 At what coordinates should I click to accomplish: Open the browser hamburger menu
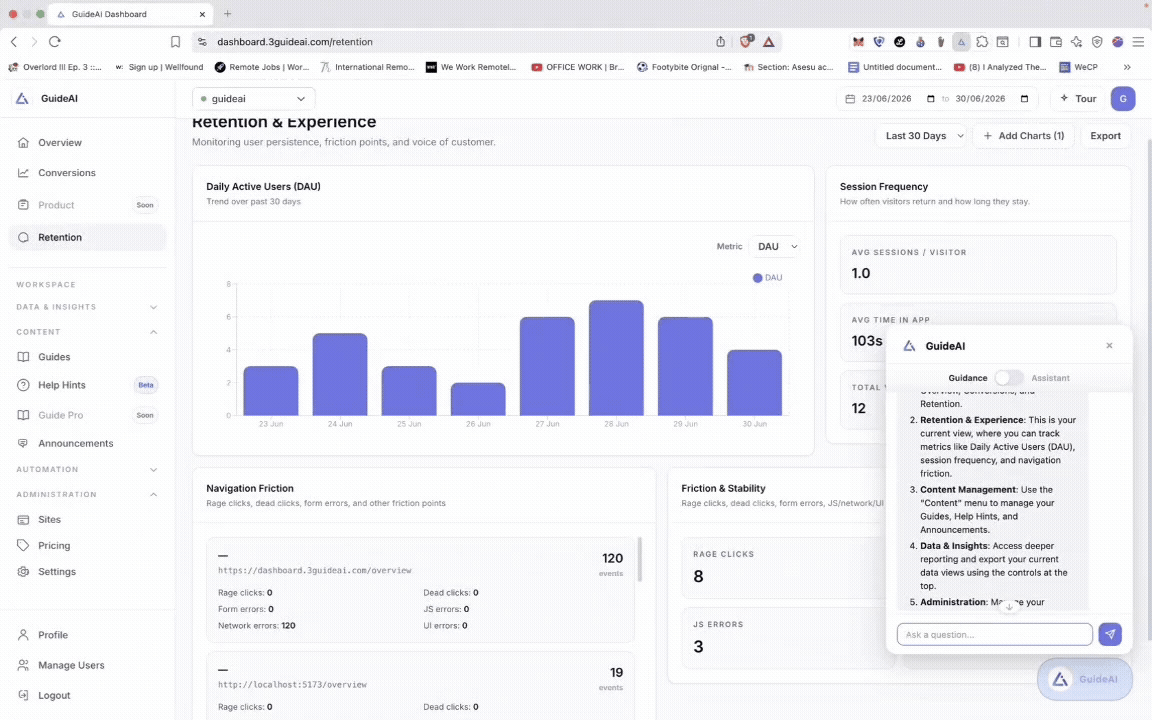(1138, 42)
